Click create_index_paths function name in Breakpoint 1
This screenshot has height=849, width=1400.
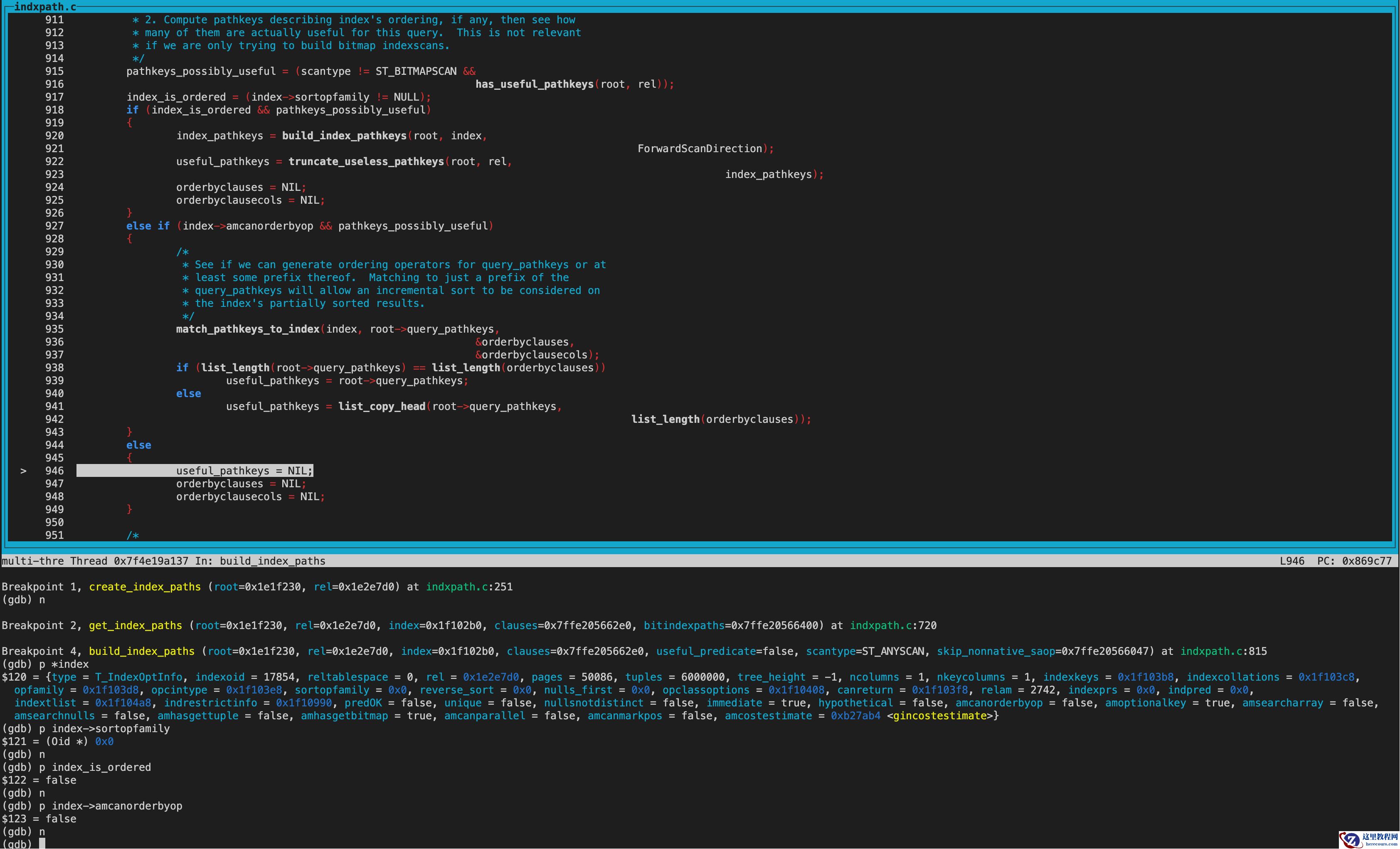click(x=145, y=587)
